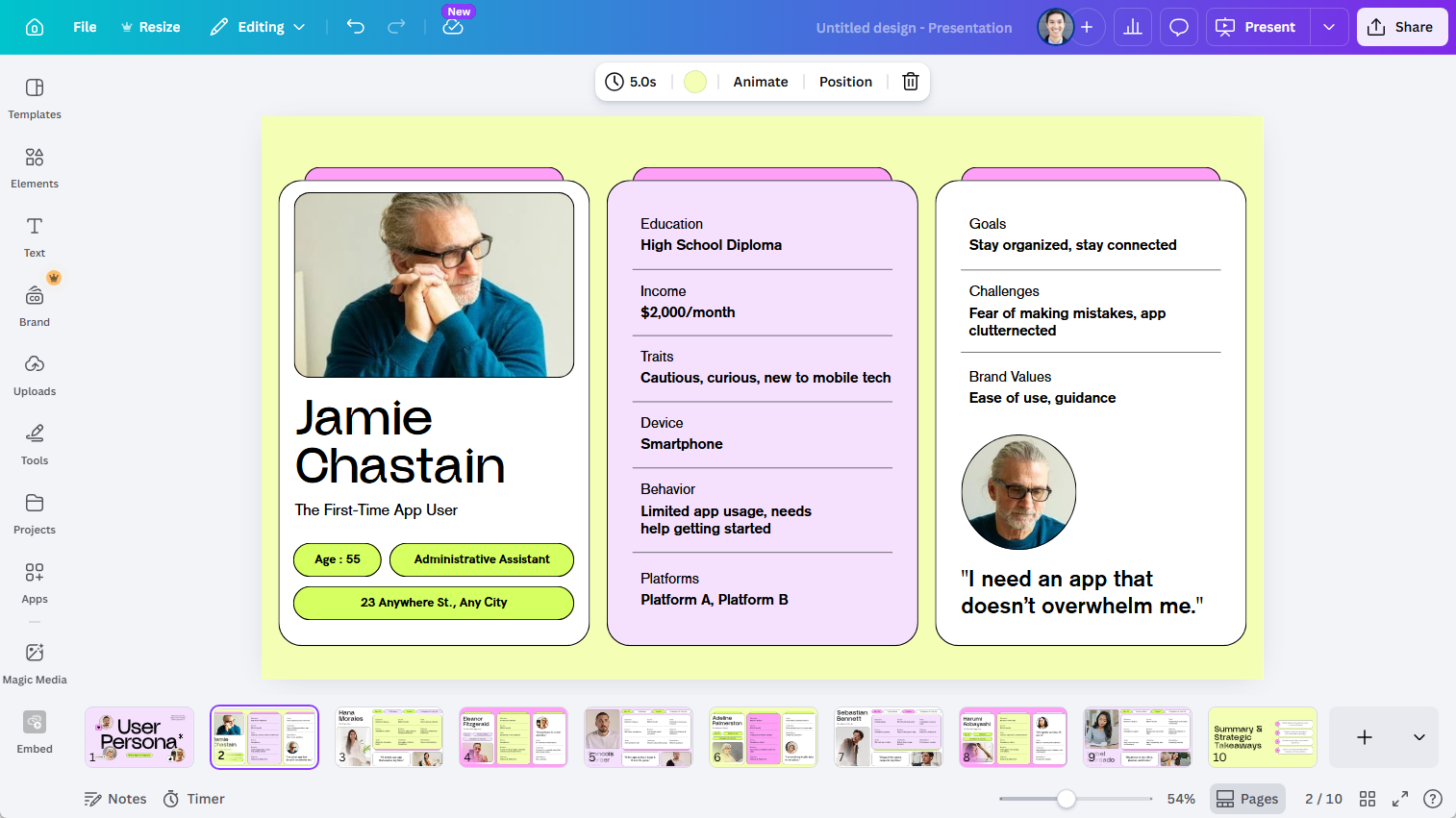The height and width of the screenshot is (818, 1456).
Task: Open the File menu
Action: point(85,27)
